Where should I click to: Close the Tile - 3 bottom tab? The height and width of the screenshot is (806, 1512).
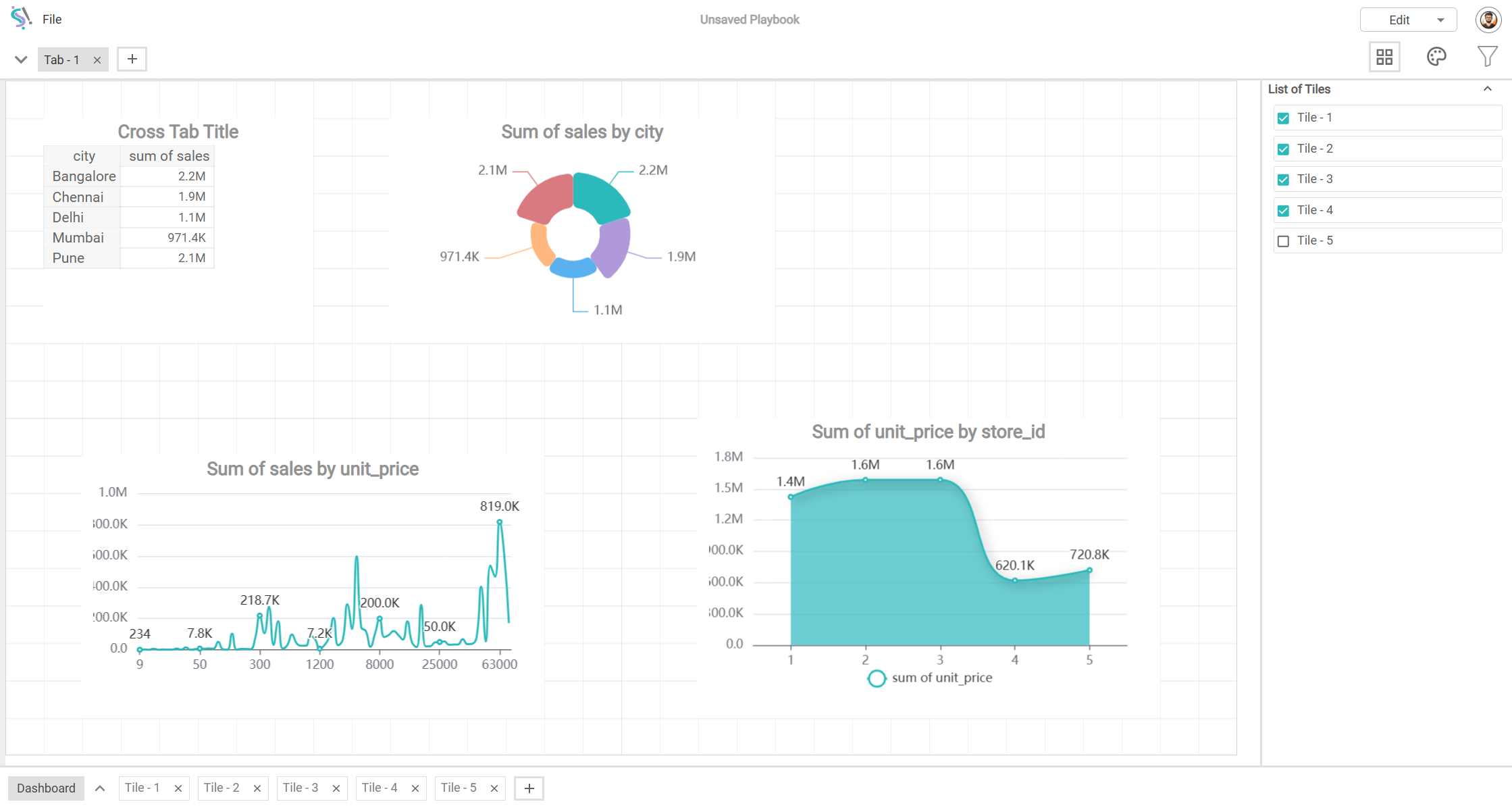coord(336,788)
